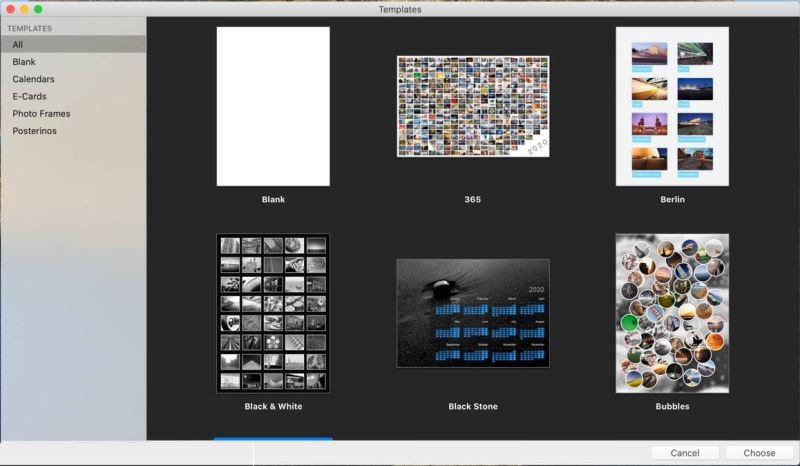
Task: Switch to E-Cards category
Action: coord(73,96)
